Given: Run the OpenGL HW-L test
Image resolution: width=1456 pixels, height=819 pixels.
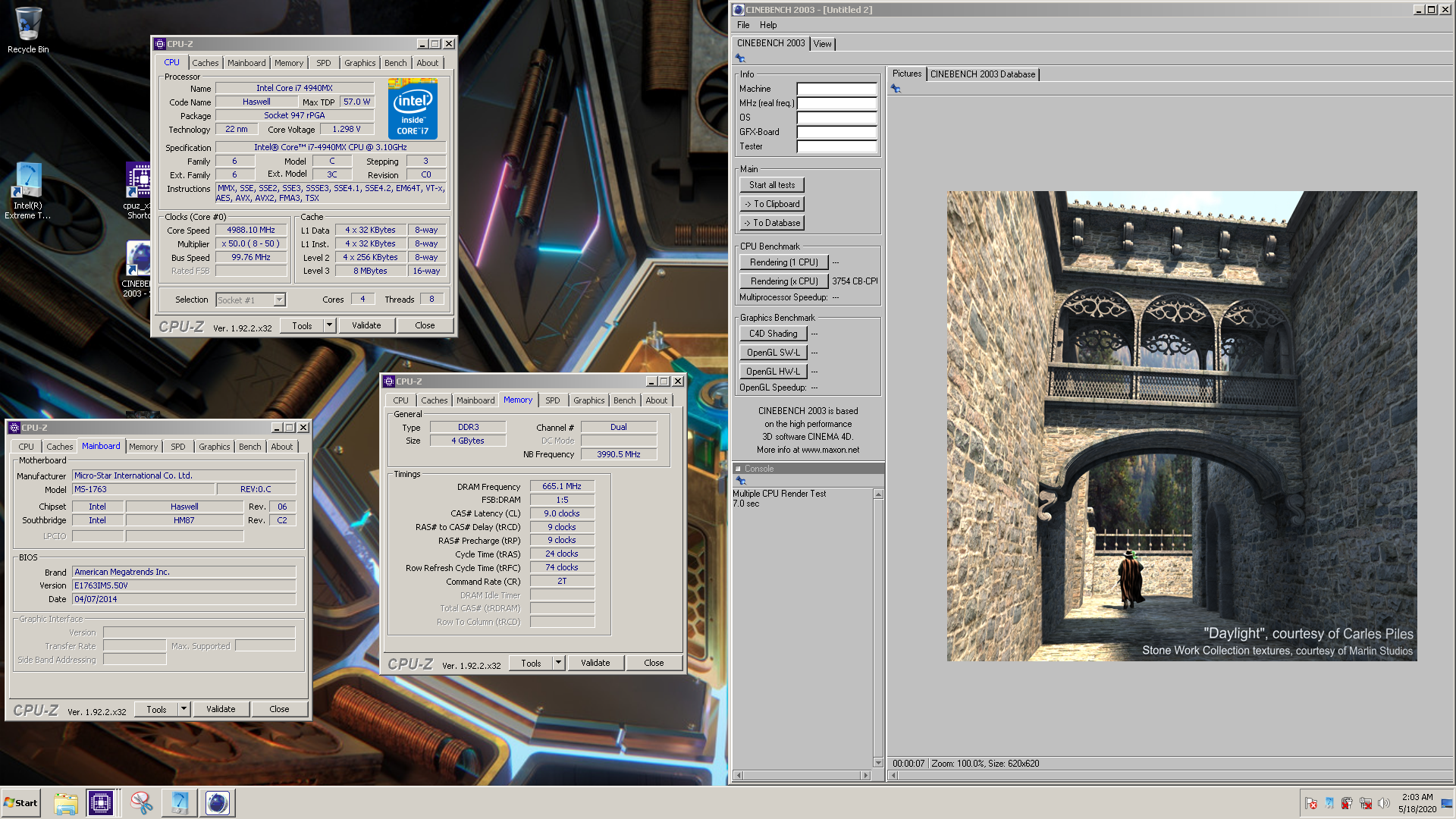Looking at the screenshot, I should [x=773, y=372].
